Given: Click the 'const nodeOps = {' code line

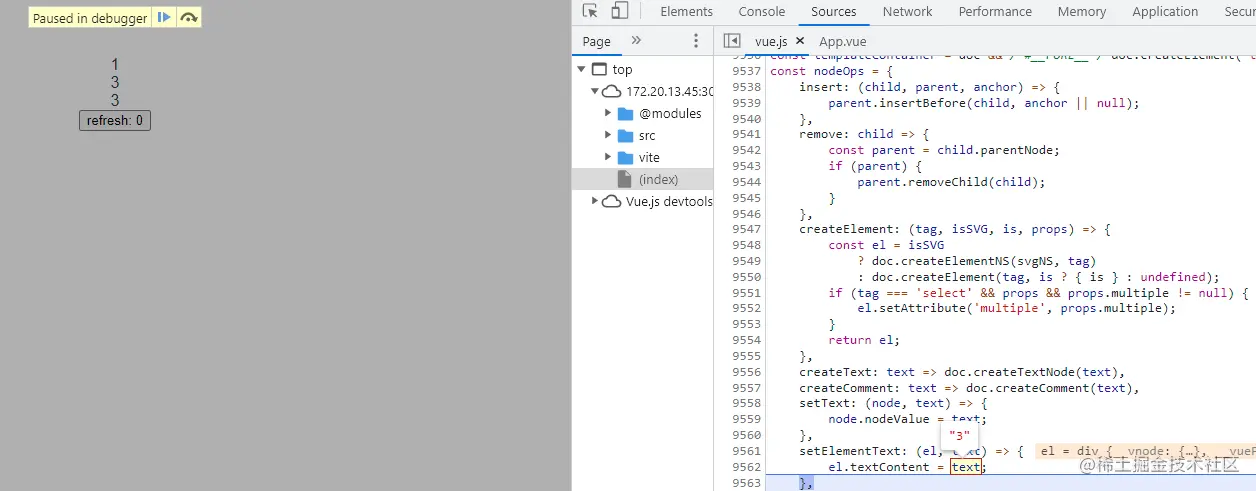Looking at the screenshot, I should [829, 71].
